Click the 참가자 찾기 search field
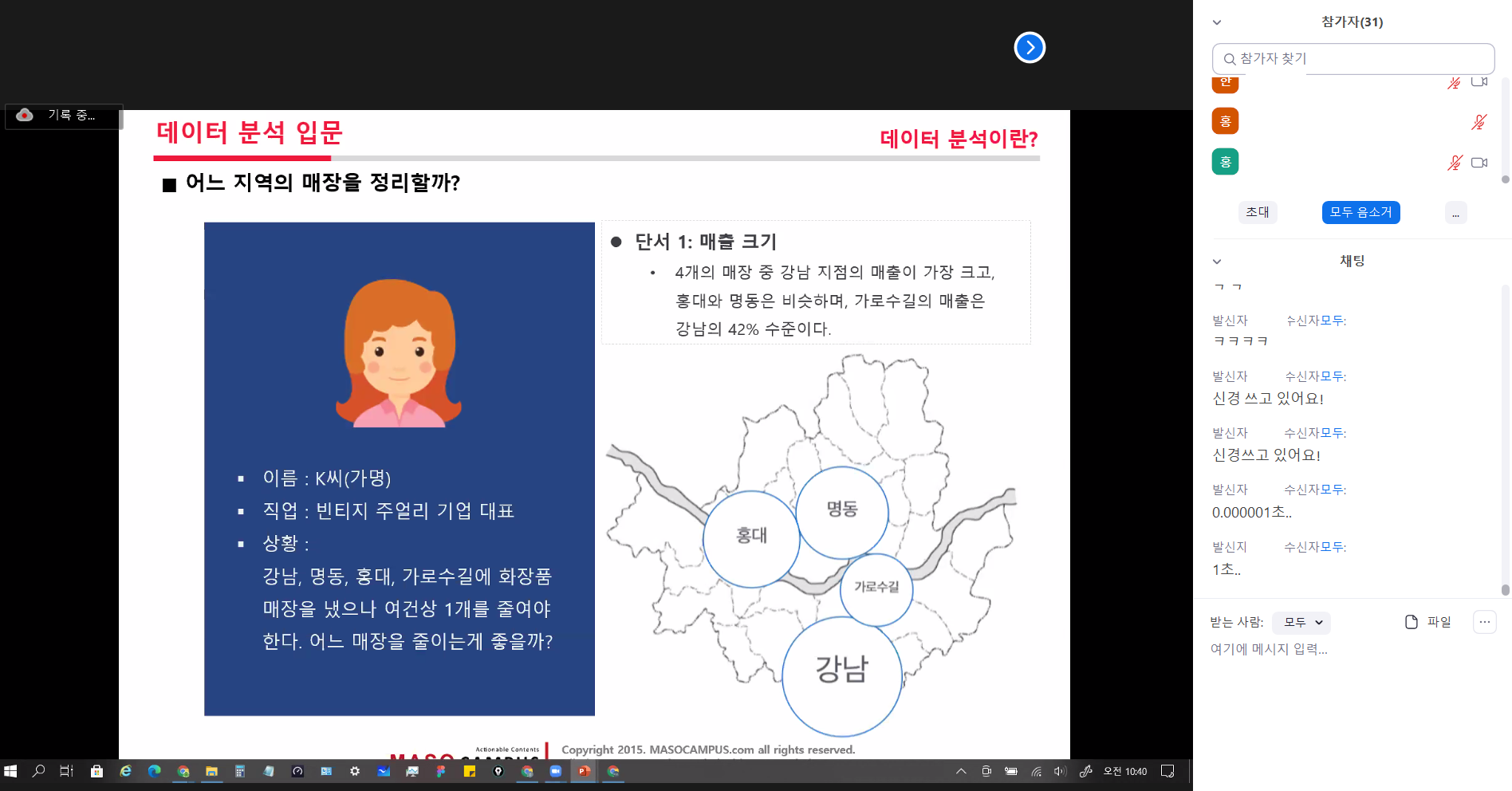1512x791 pixels. pos(1356,59)
